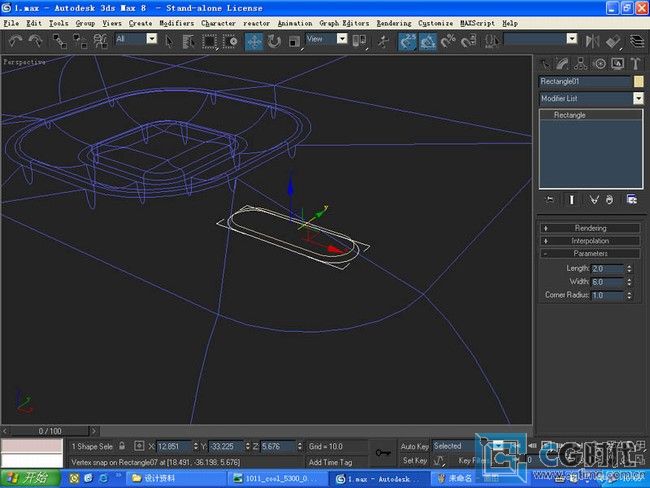This screenshot has width=650, height=488.
Task: Click the time slider 0 / 100
Action: 50,431
